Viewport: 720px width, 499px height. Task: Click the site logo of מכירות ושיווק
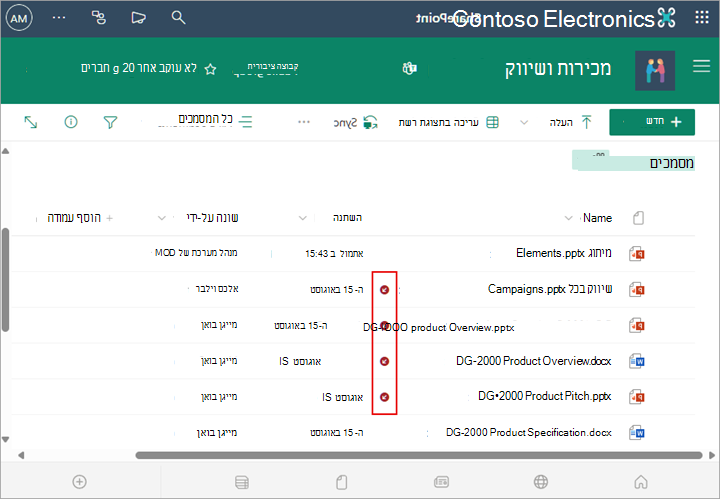point(655,70)
